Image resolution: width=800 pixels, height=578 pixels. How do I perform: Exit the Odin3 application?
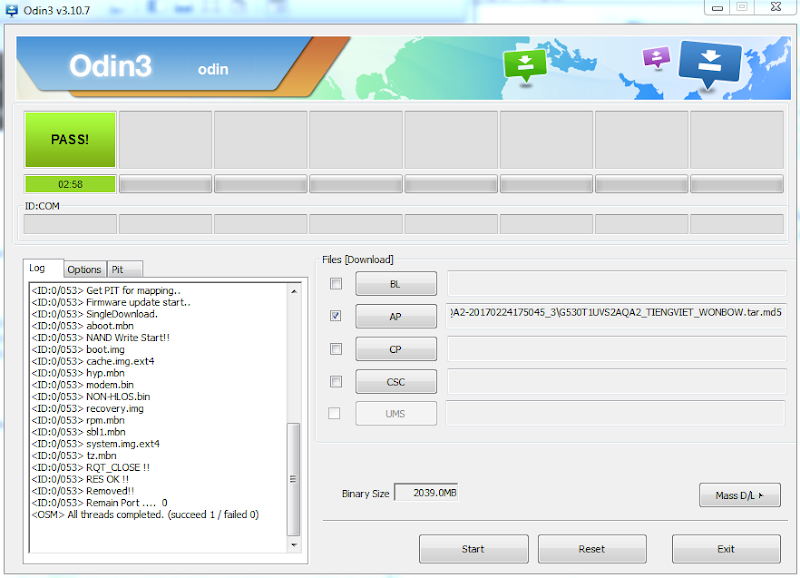click(726, 549)
